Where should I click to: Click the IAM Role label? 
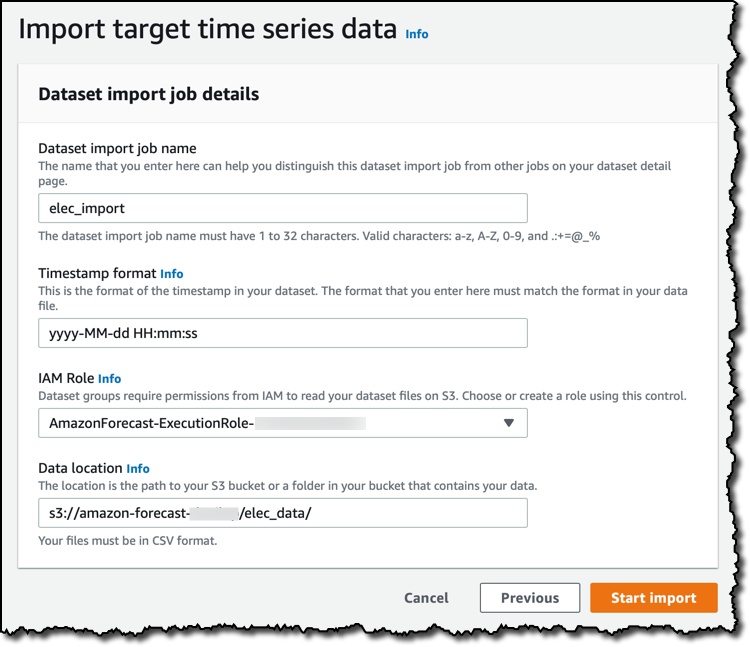pyautogui.click(x=66, y=378)
